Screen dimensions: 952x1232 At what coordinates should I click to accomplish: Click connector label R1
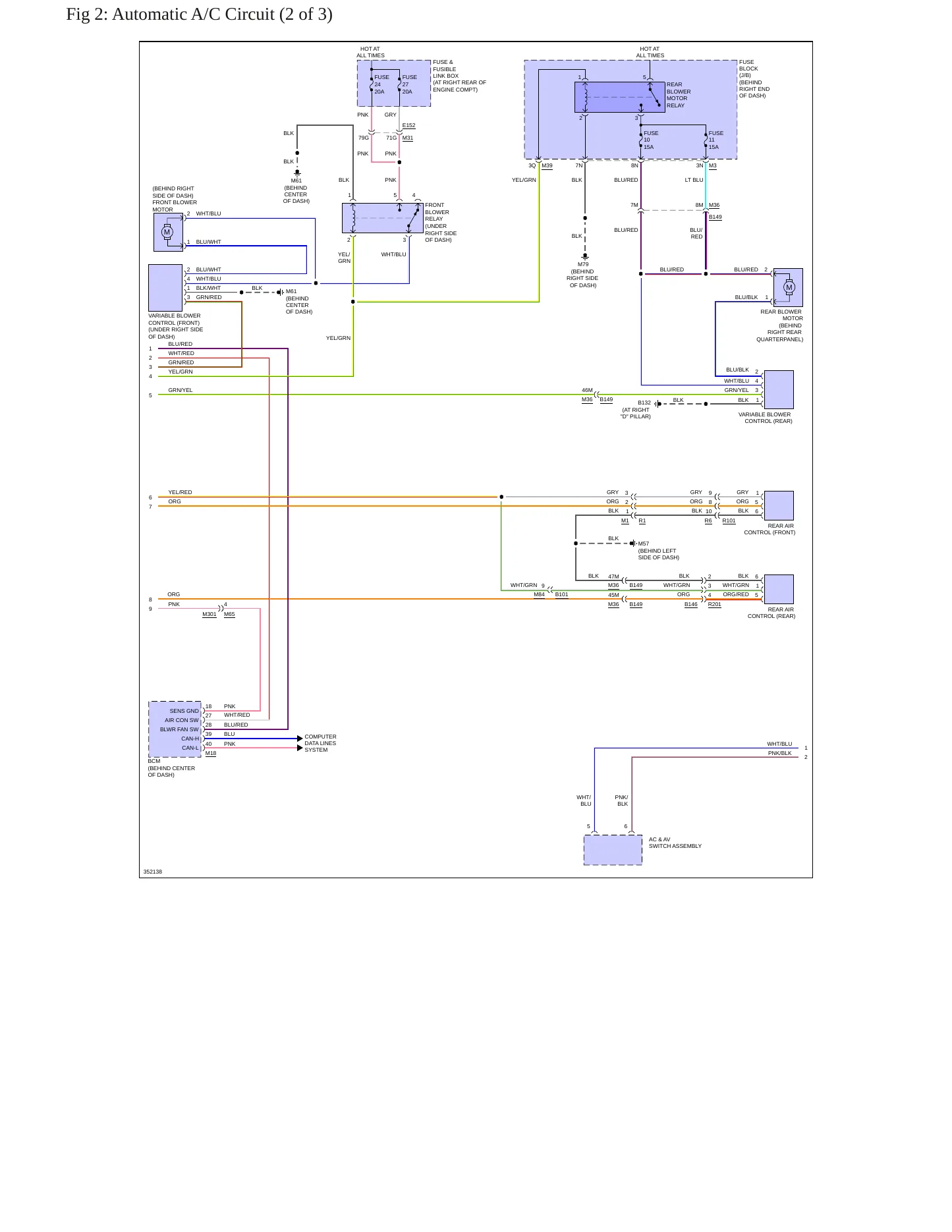tap(642, 520)
